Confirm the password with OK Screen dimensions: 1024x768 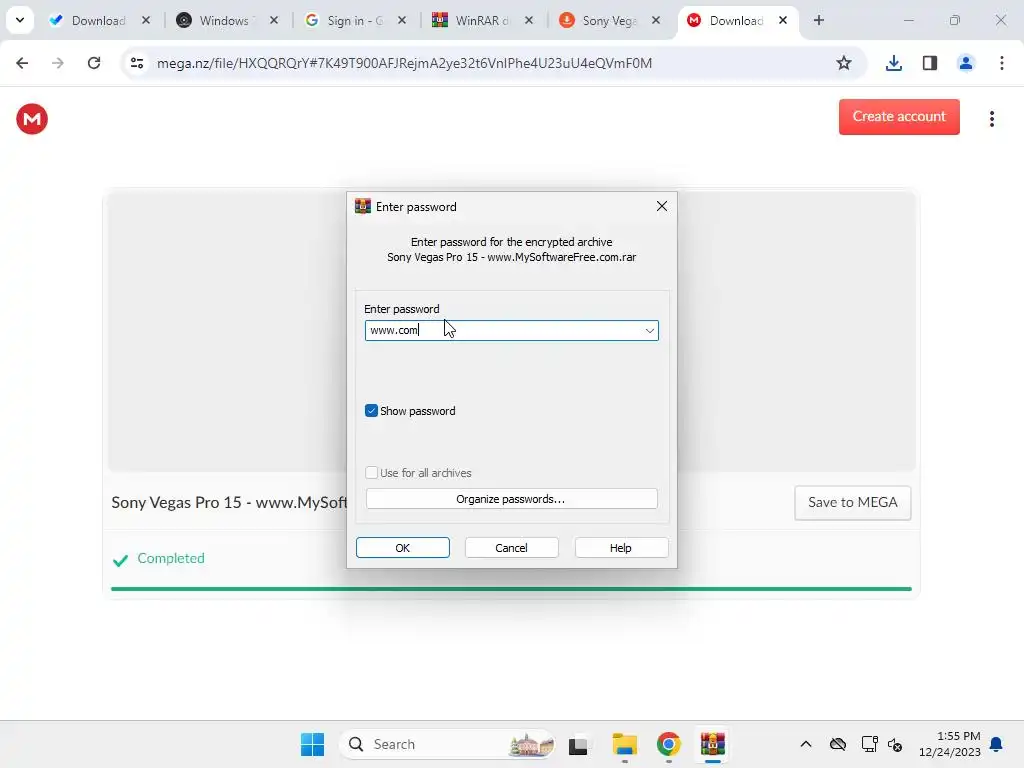[x=402, y=548]
